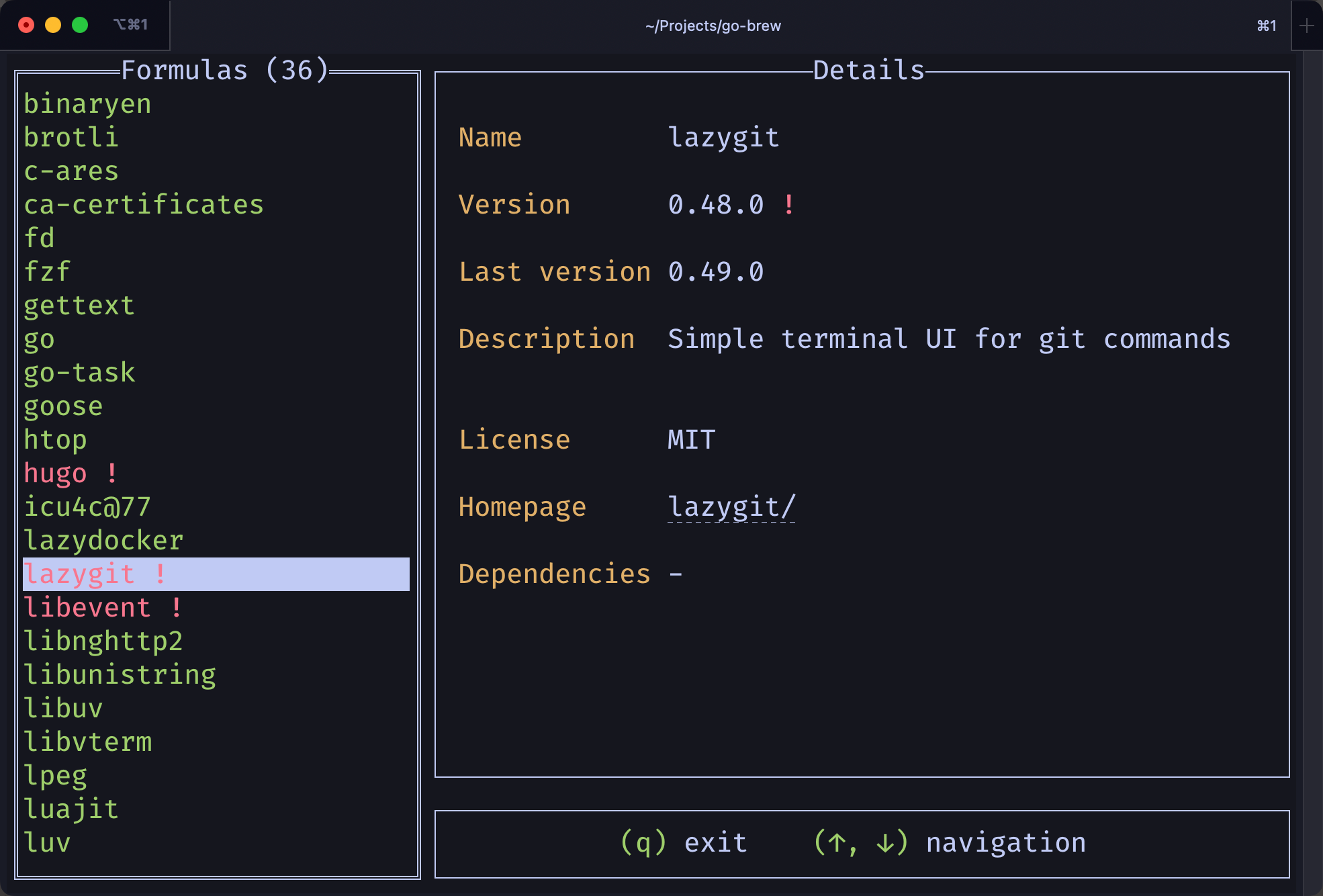The height and width of the screenshot is (896, 1323).
Task: Select ca-certificates formula row
Action: (x=216, y=205)
